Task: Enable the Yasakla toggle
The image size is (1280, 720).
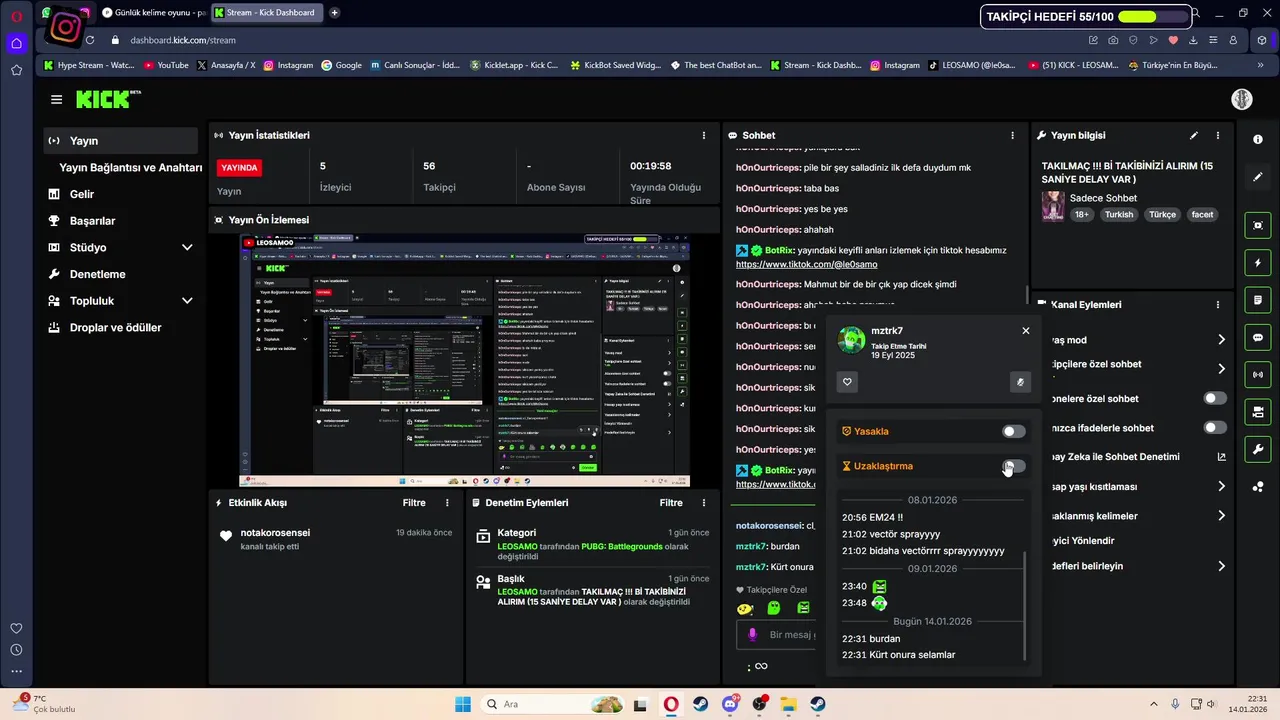Action: click(1014, 432)
